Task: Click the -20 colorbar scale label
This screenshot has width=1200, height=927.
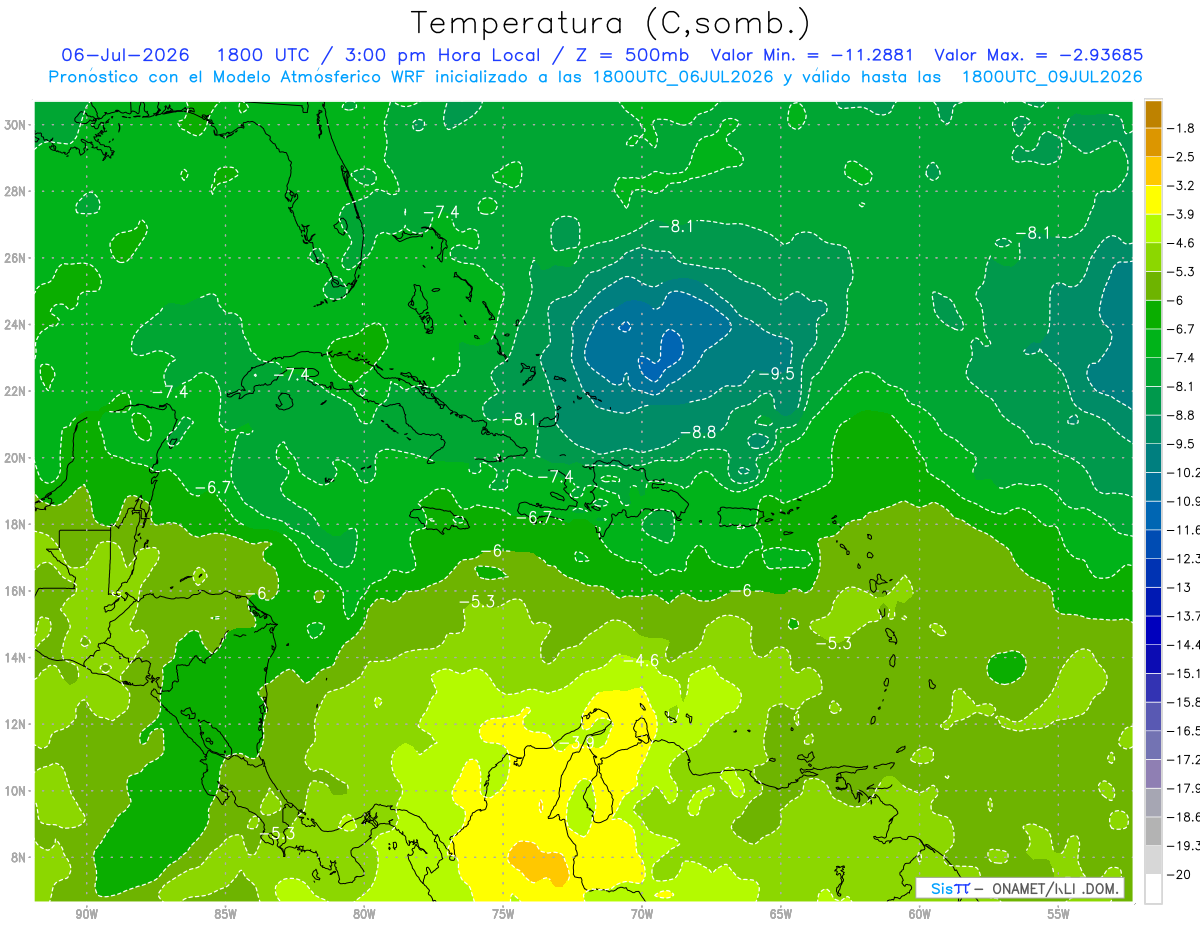Action: (x=1178, y=874)
